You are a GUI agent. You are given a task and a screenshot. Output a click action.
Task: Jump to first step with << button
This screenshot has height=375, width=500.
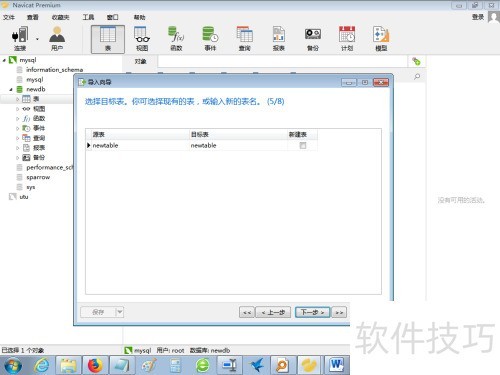pyautogui.click(x=247, y=312)
